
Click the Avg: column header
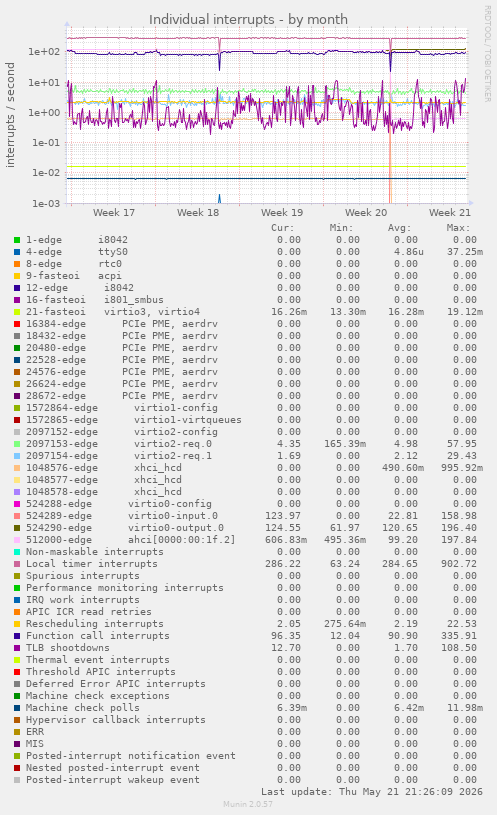[x=399, y=228]
